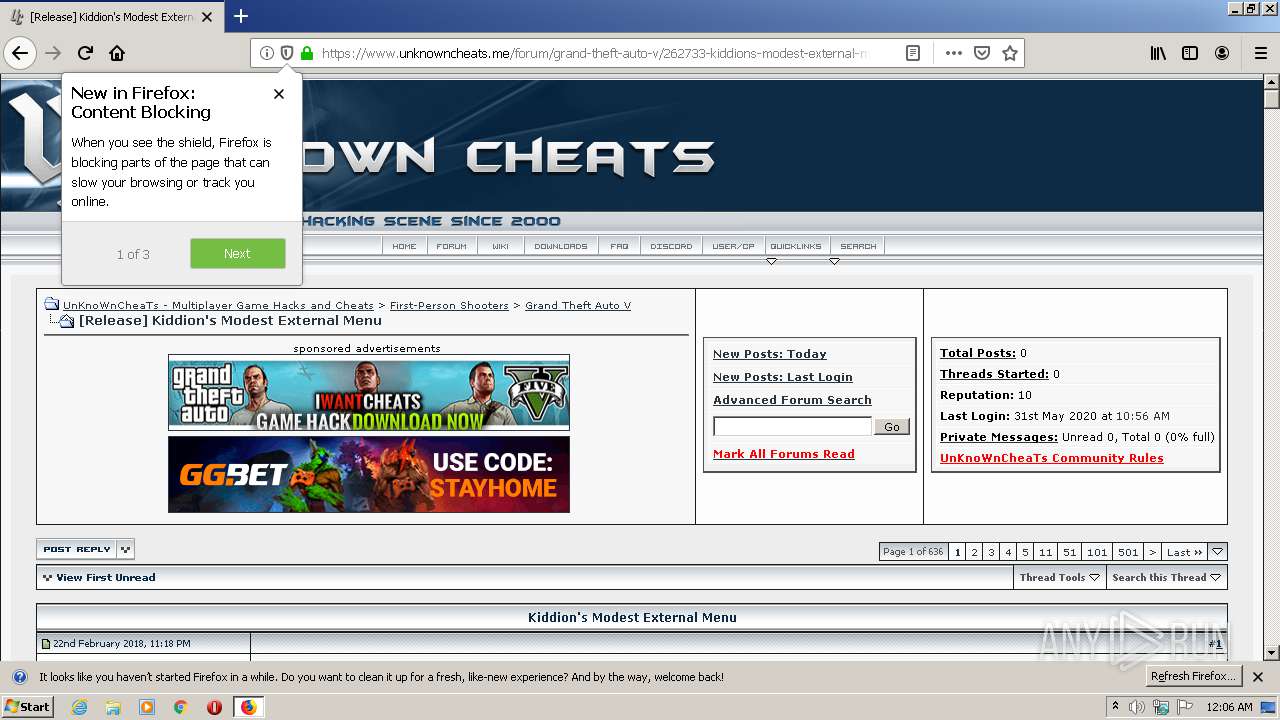Launch Chrome from the taskbar
Viewport: 1280px width, 720px height.
[x=180, y=707]
